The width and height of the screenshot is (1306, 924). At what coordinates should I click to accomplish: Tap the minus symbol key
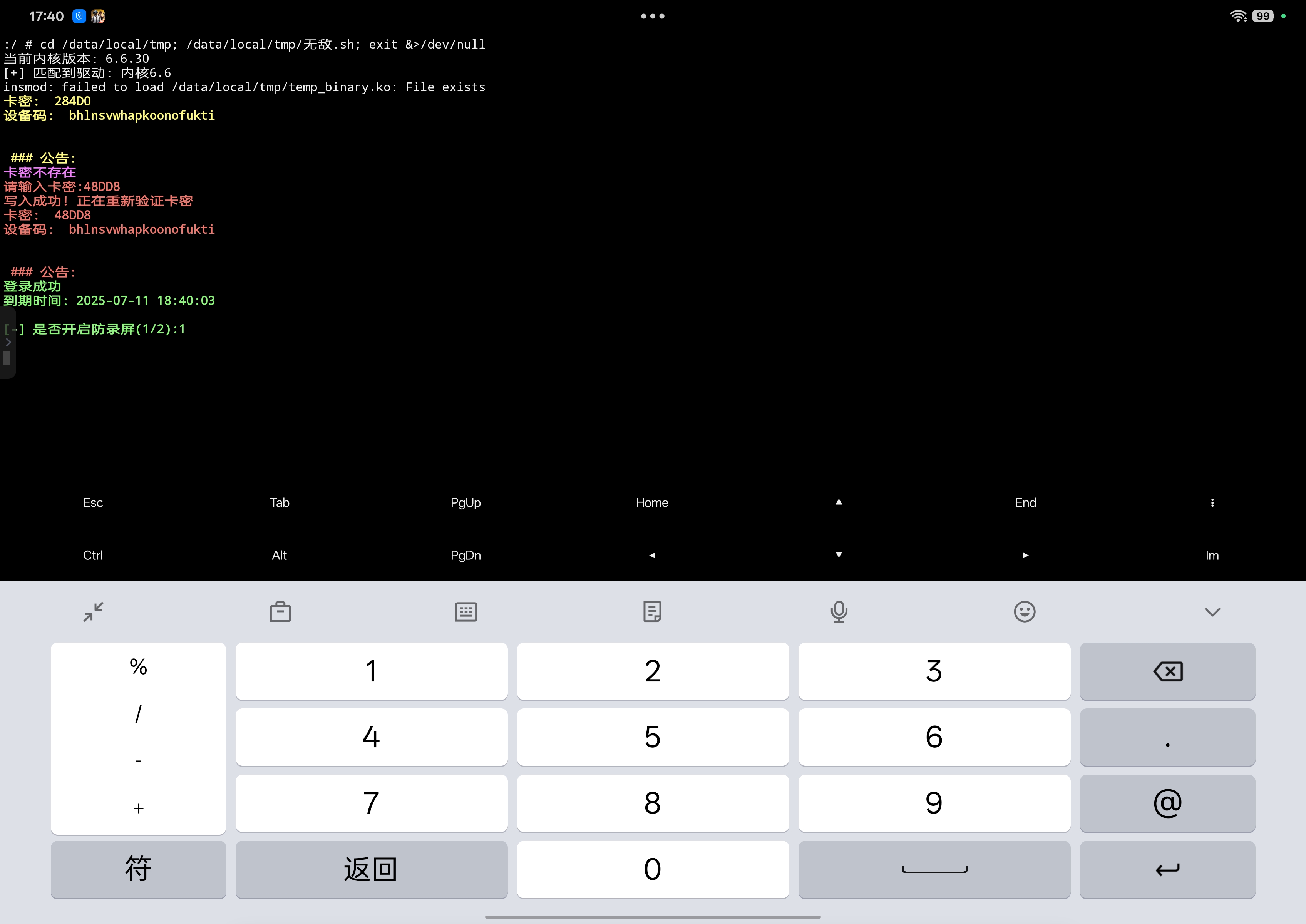coord(138,761)
